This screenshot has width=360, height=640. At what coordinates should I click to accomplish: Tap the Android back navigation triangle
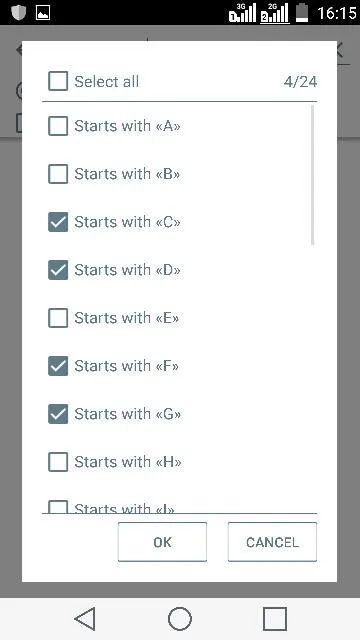85,619
